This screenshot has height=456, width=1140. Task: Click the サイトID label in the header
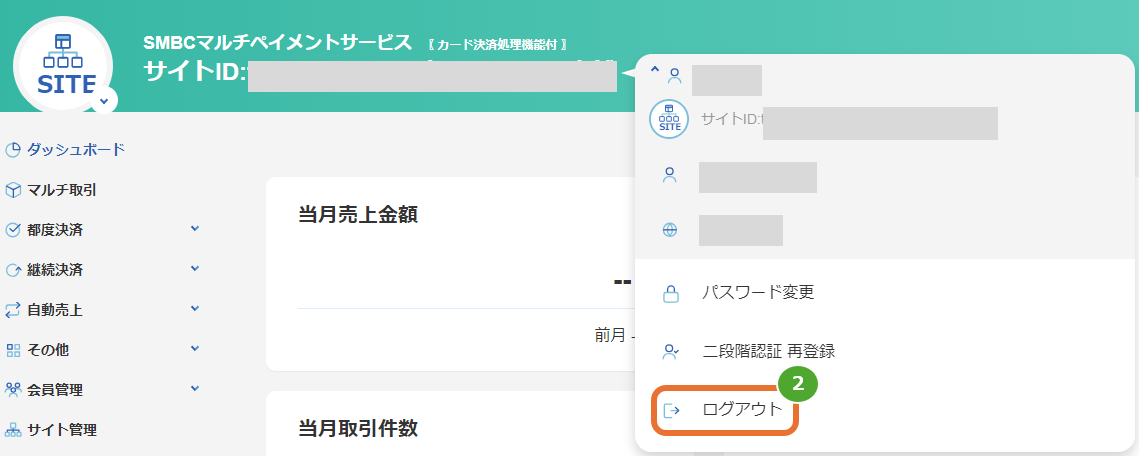[193, 72]
